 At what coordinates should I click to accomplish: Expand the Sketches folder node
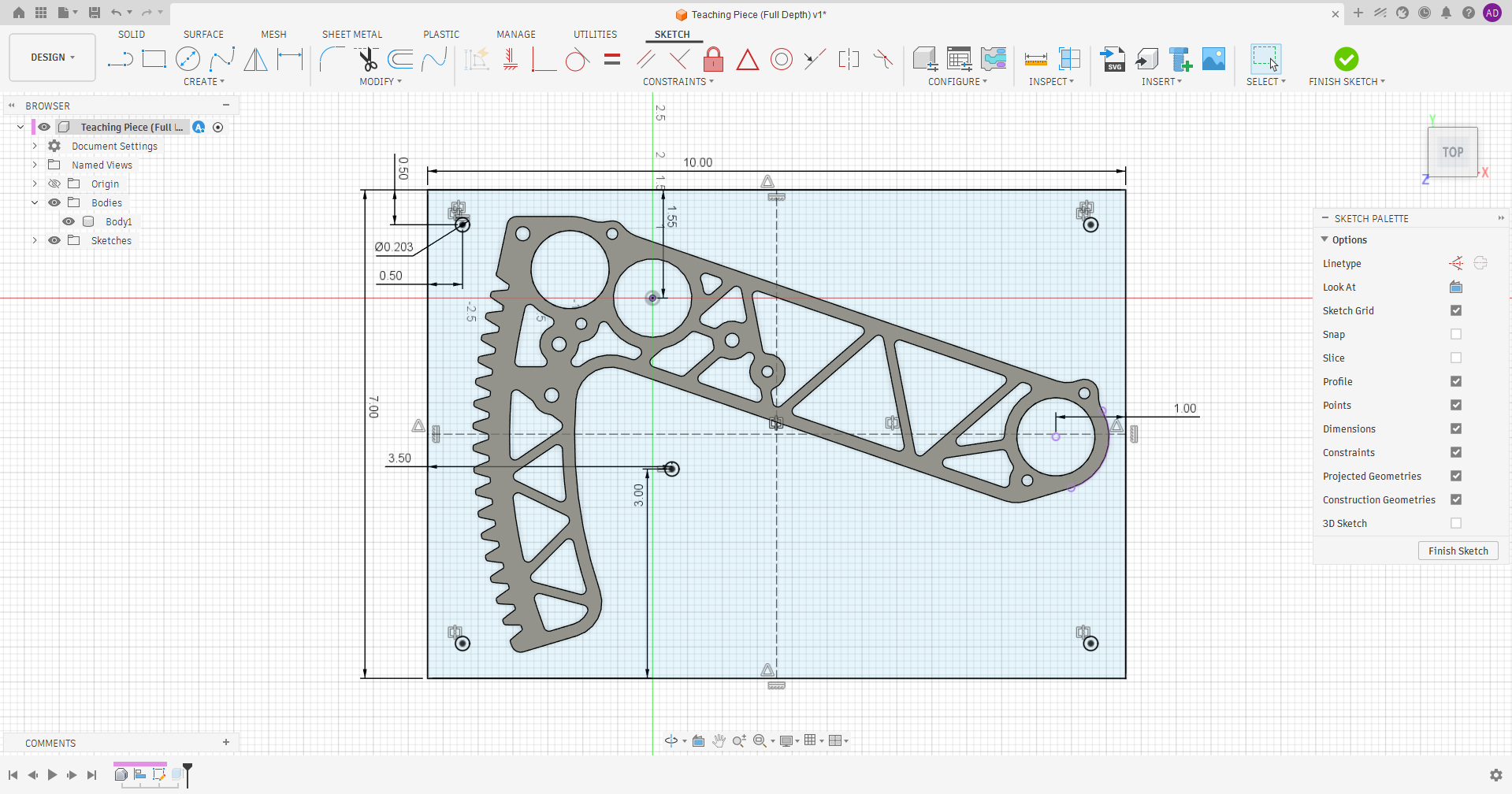35,240
